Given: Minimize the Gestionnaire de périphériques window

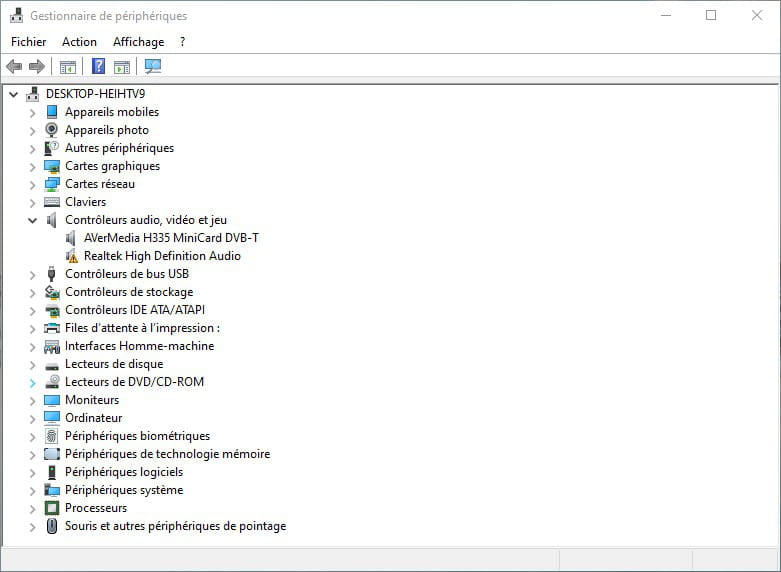Looking at the screenshot, I should click(666, 15).
